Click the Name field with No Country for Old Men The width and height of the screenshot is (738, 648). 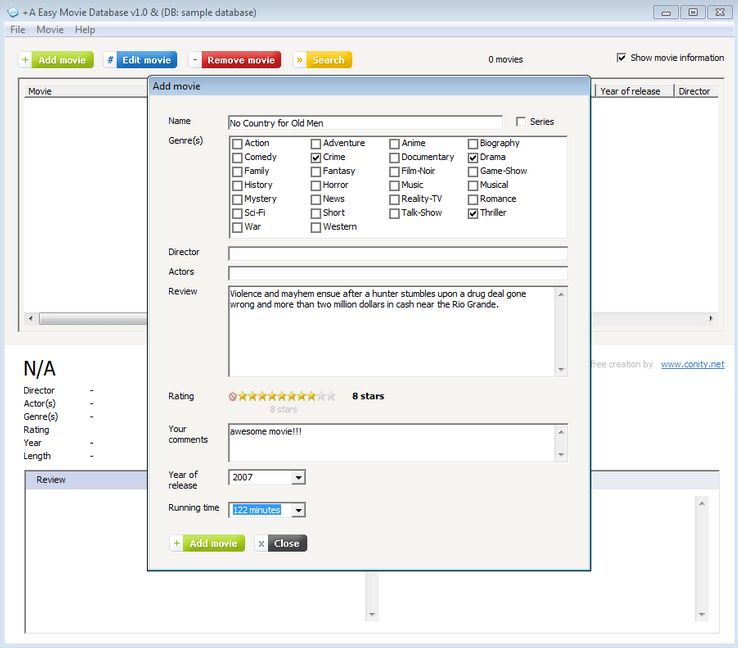365,123
